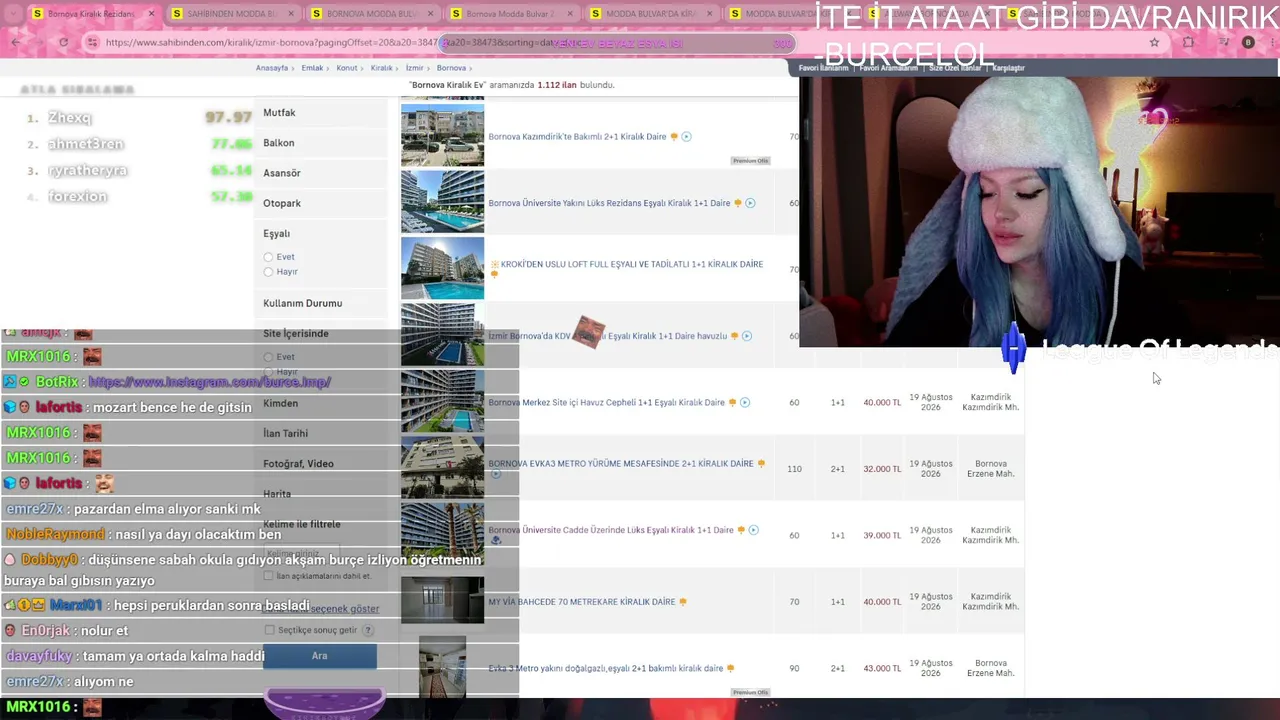The image size is (1280, 720).
Task: Enable Seçtikçe sonuç getir checkbox
Action: click(269, 630)
